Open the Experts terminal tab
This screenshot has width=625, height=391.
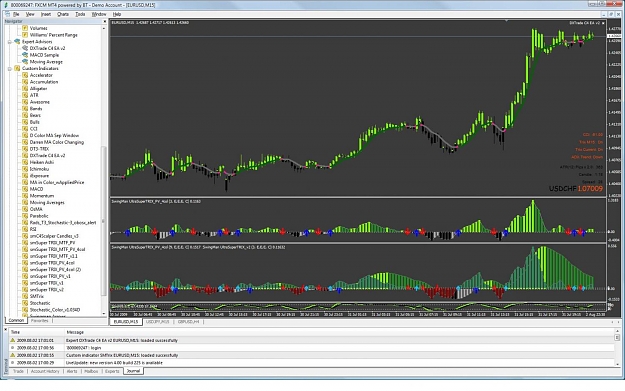[112, 371]
